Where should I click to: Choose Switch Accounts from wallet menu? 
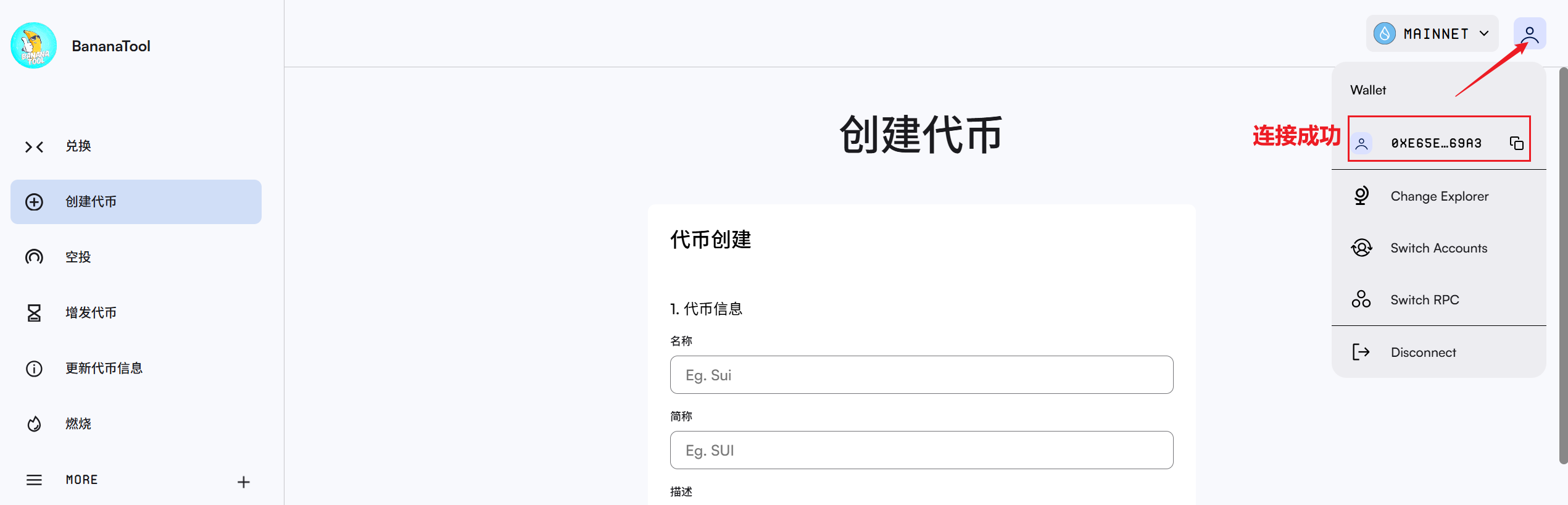(1438, 248)
